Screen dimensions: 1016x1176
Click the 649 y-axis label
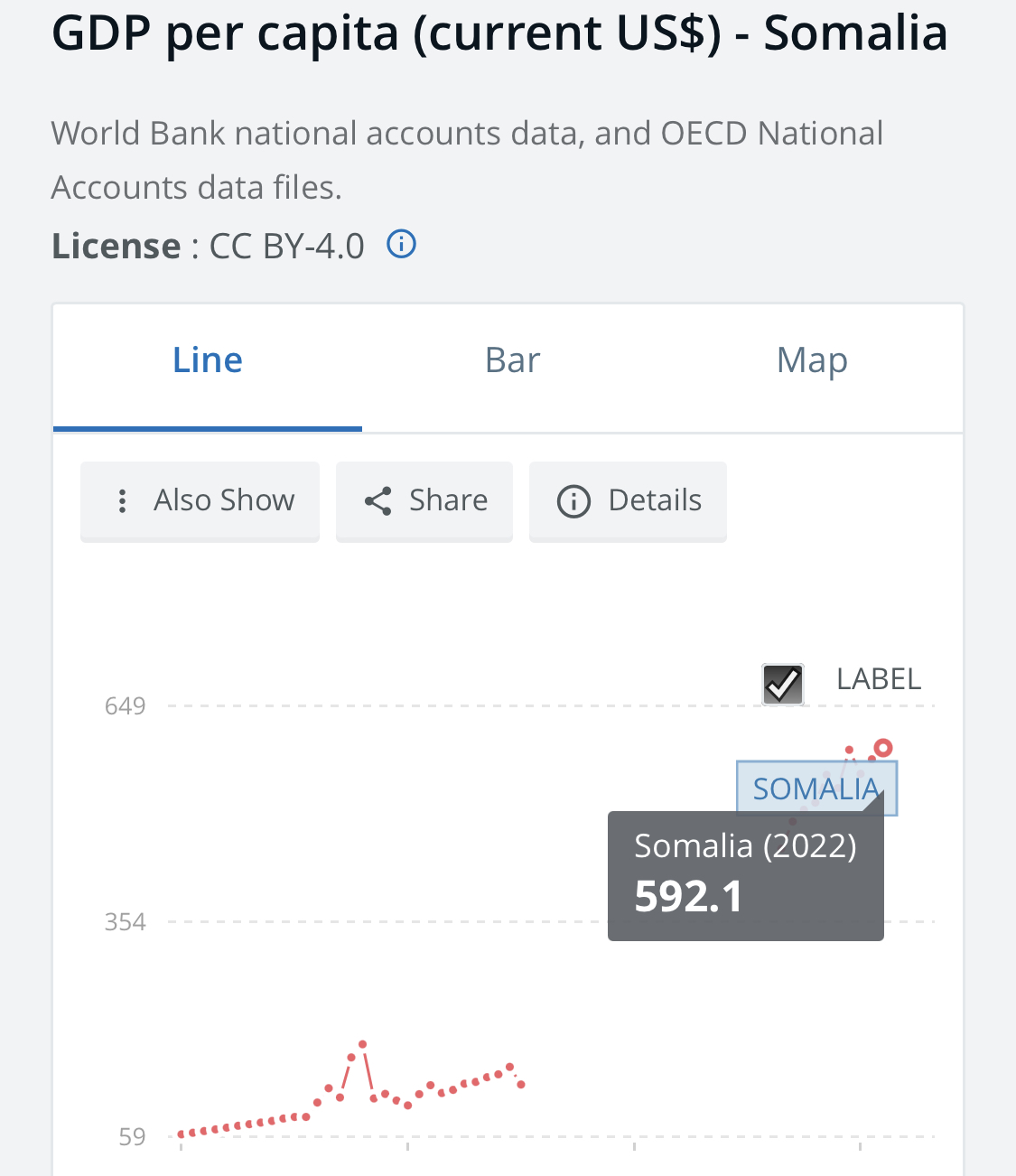pyautogui.click(x=125, y=706)
